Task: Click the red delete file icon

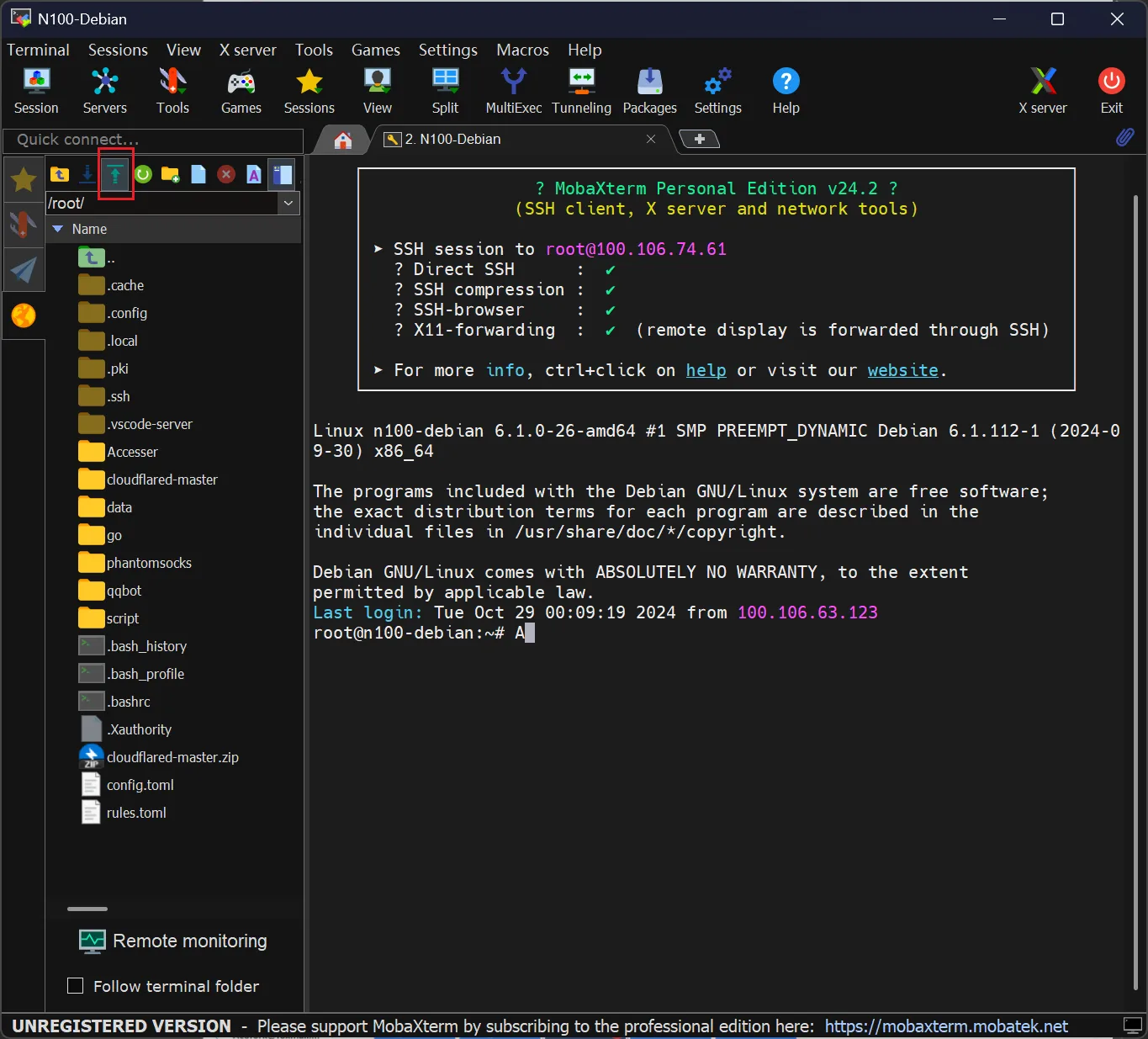Action: (x=225, y=174)
